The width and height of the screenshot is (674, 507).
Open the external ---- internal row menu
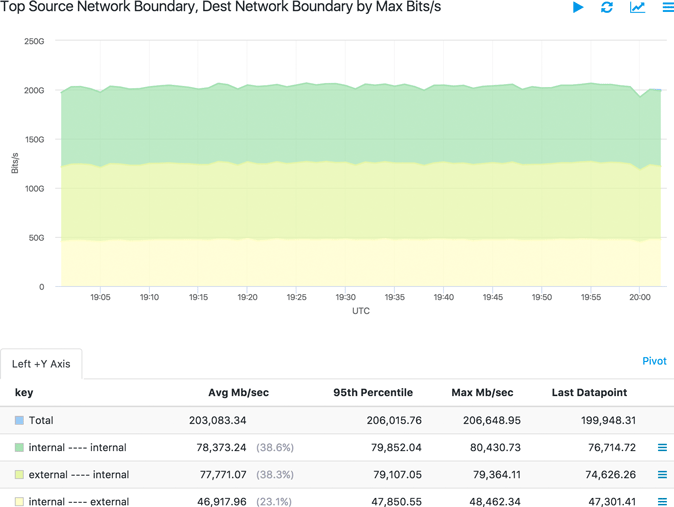(662, 475)
